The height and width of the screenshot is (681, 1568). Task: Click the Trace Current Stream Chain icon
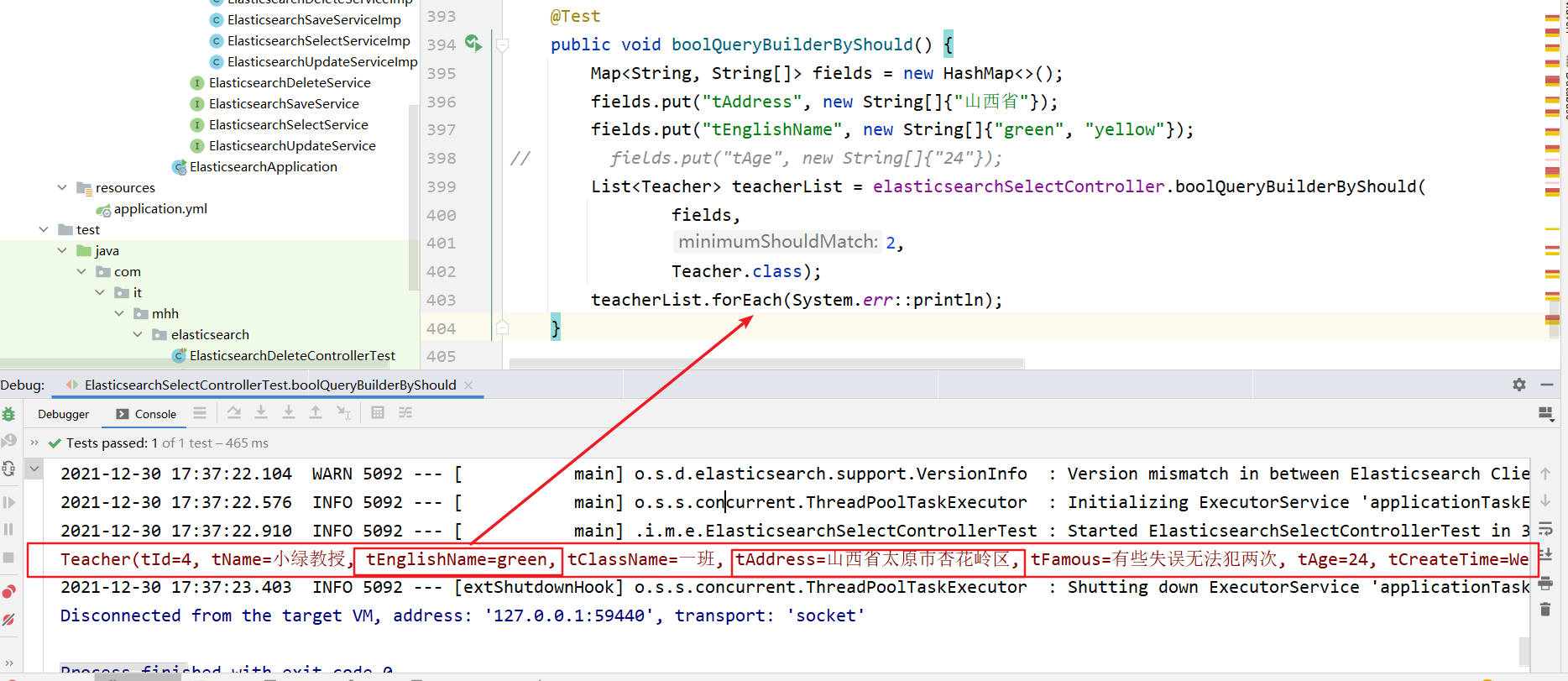pos(405,412)
